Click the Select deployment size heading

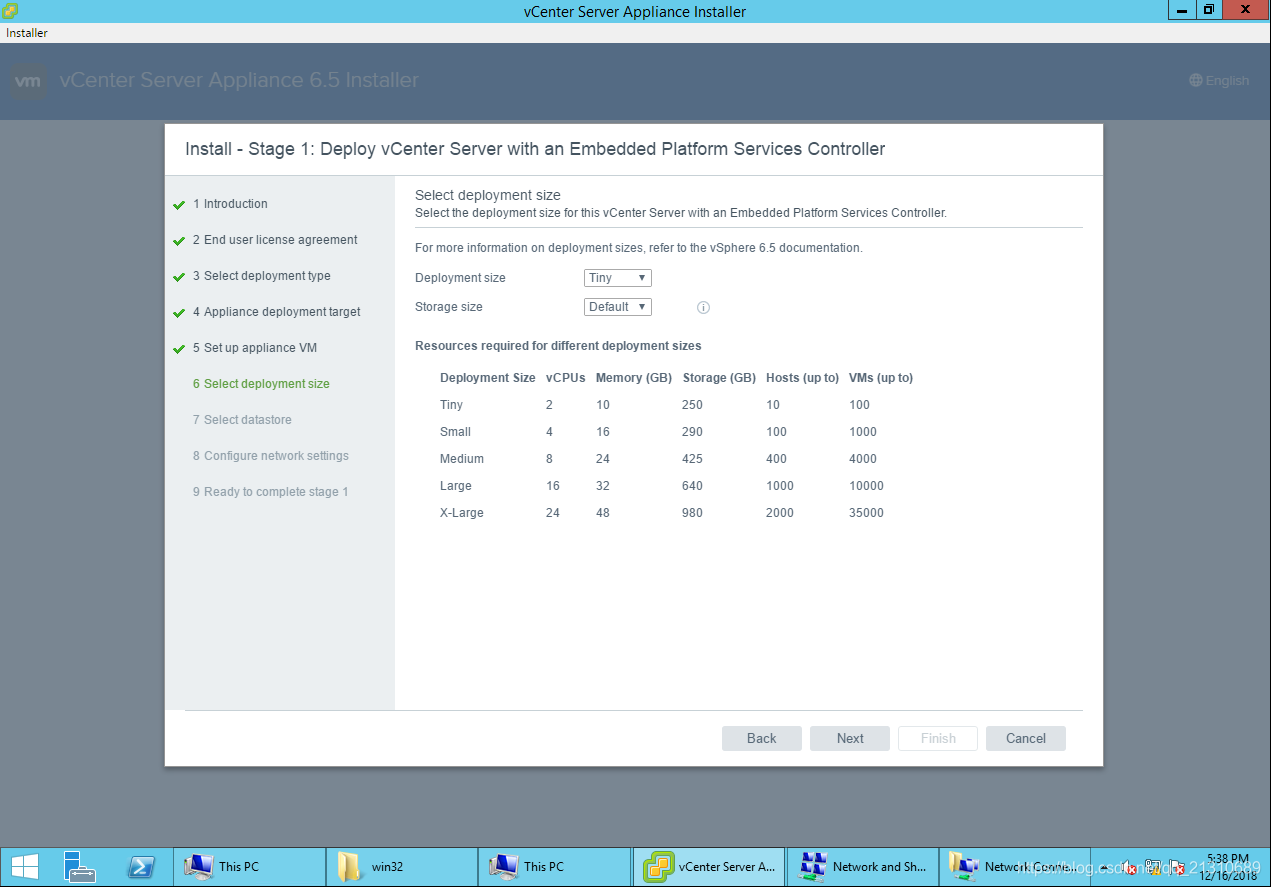488,195
